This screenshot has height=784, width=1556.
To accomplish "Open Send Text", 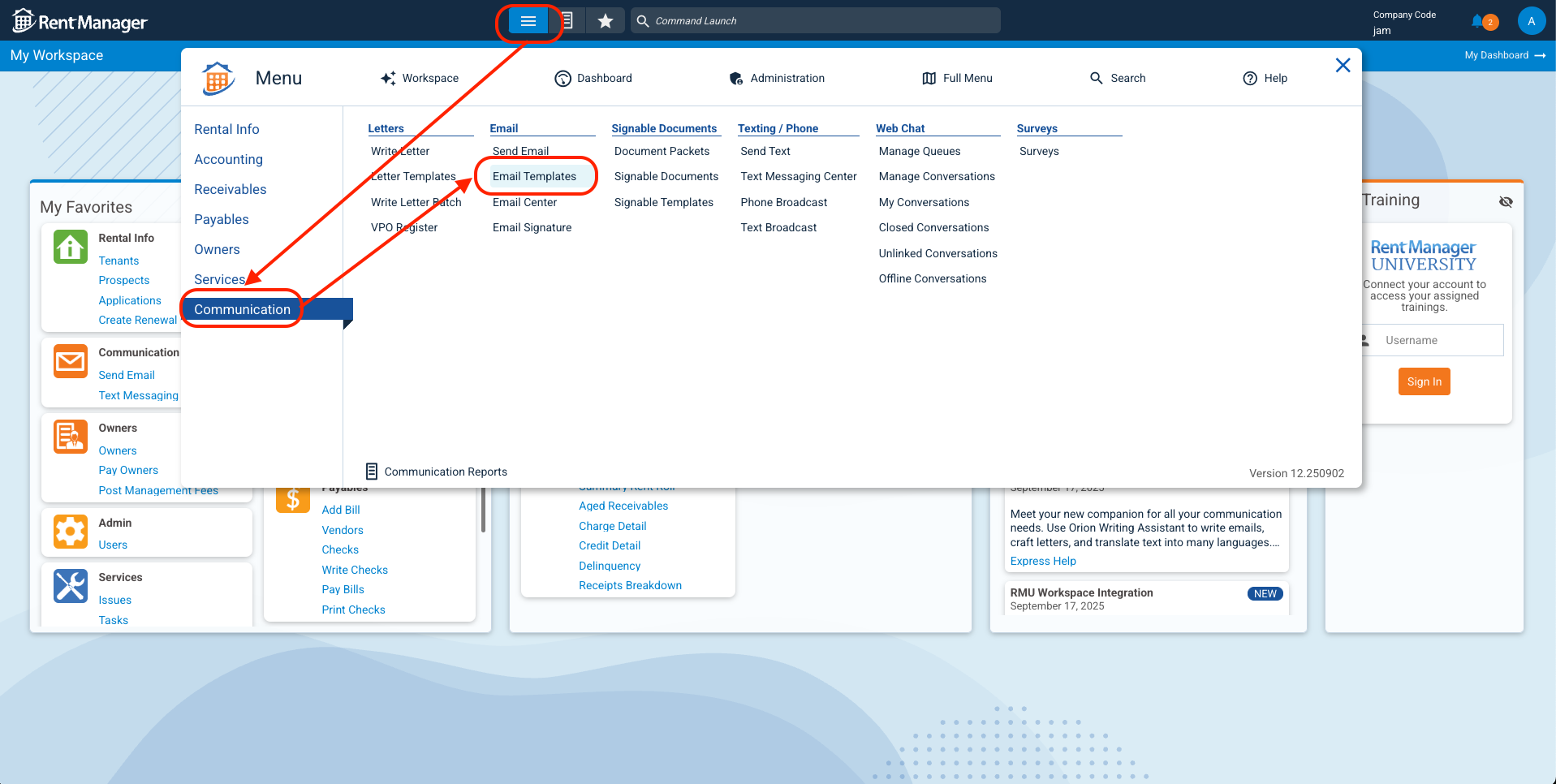I will (x=765, y=151).
